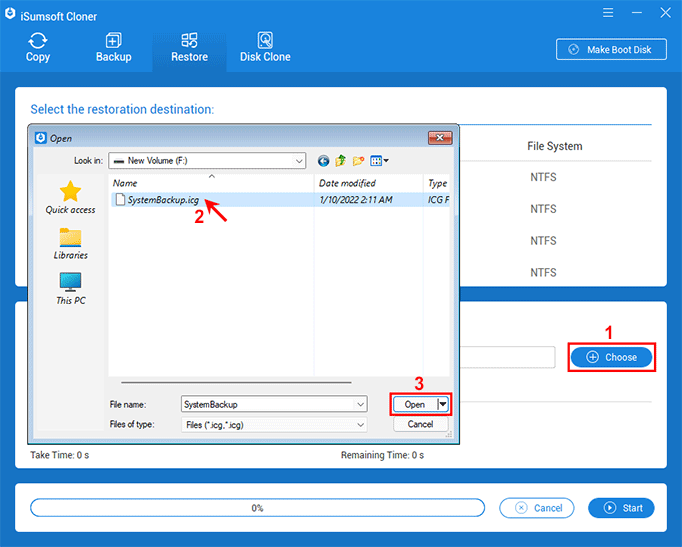The width and height of the screenshot is (682, 547).
Task: Expand the File name dropdown arrow
Action: point(361,404)
